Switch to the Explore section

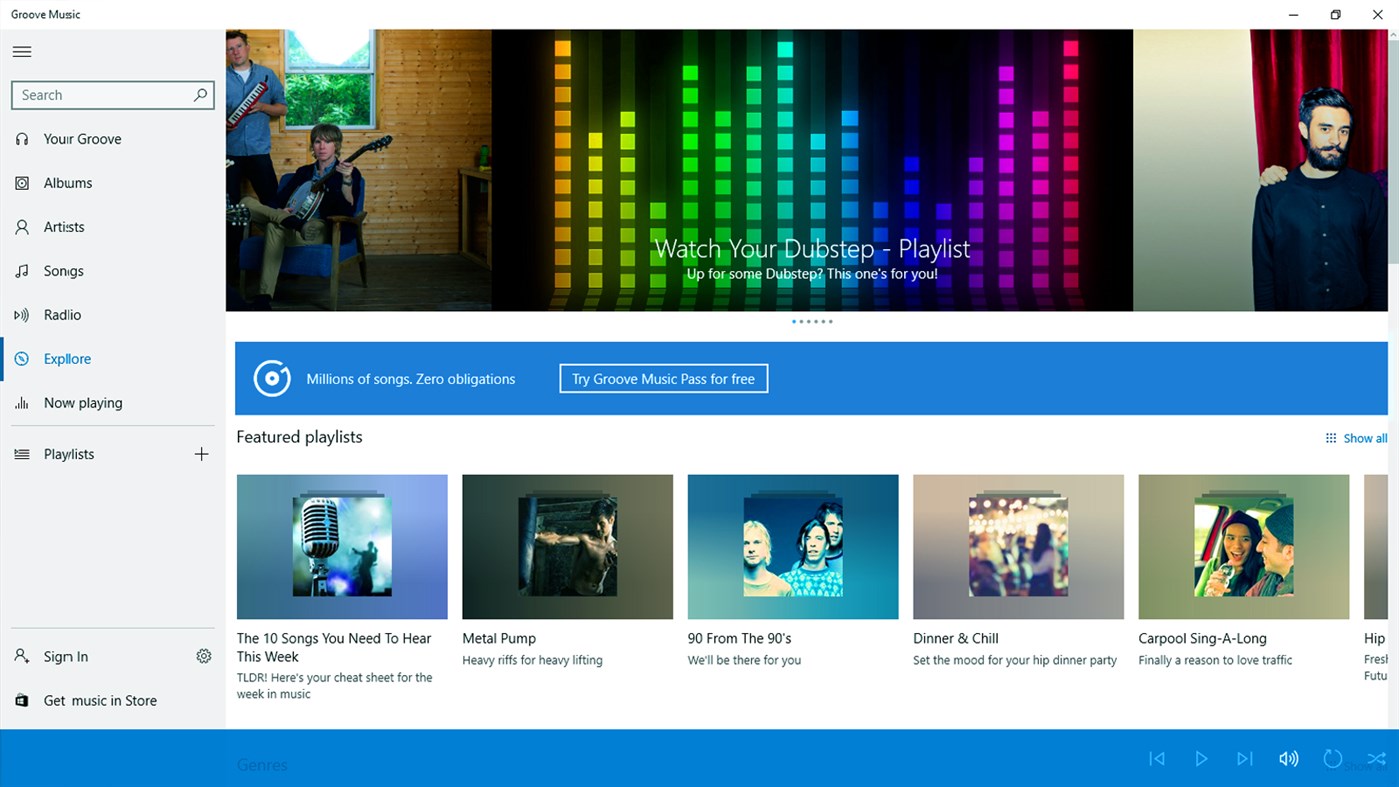coord(68,358)
